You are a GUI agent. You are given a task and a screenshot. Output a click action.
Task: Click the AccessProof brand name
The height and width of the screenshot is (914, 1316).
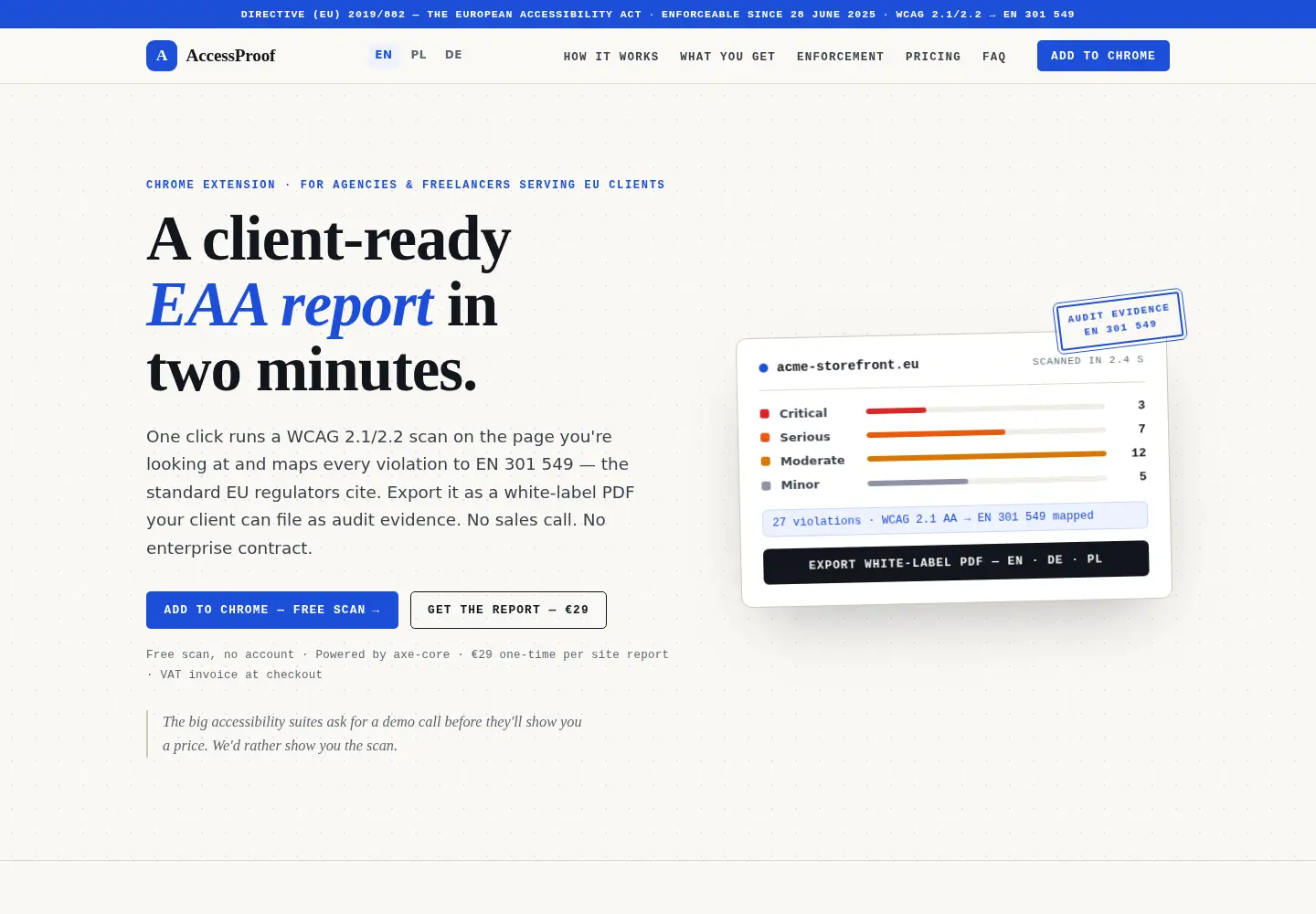point(230,56)
